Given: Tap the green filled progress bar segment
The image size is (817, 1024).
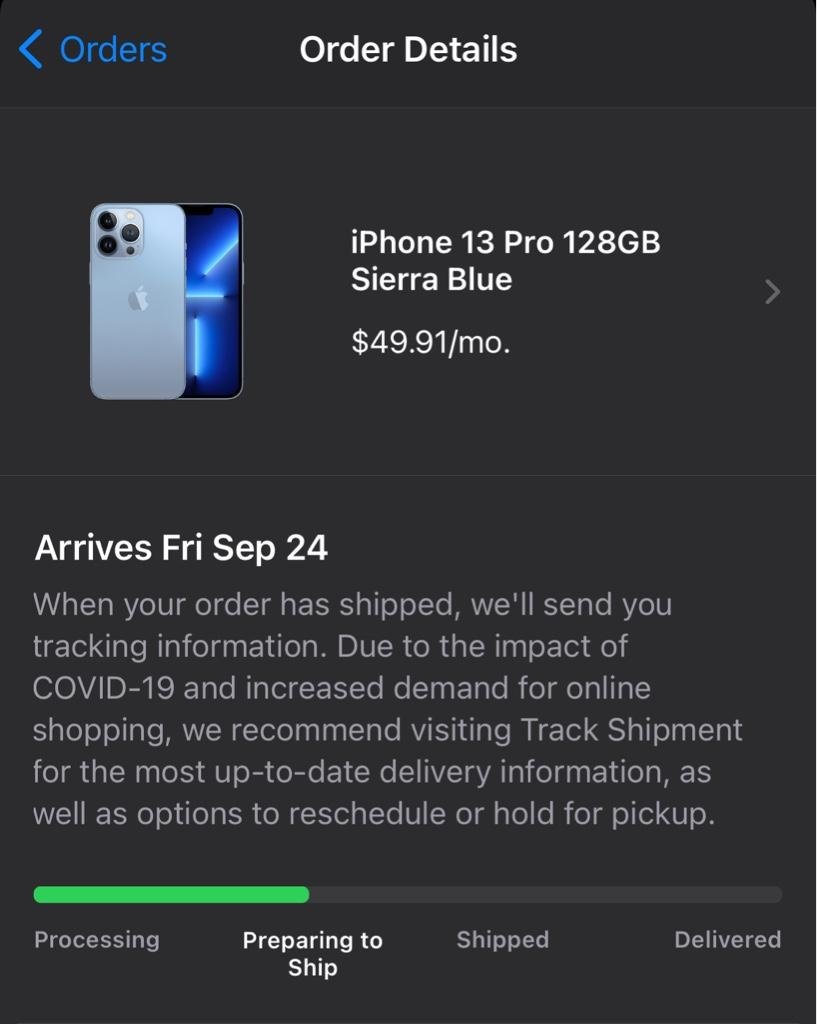Looking at the screenshot, I should (x=171, y=895).
